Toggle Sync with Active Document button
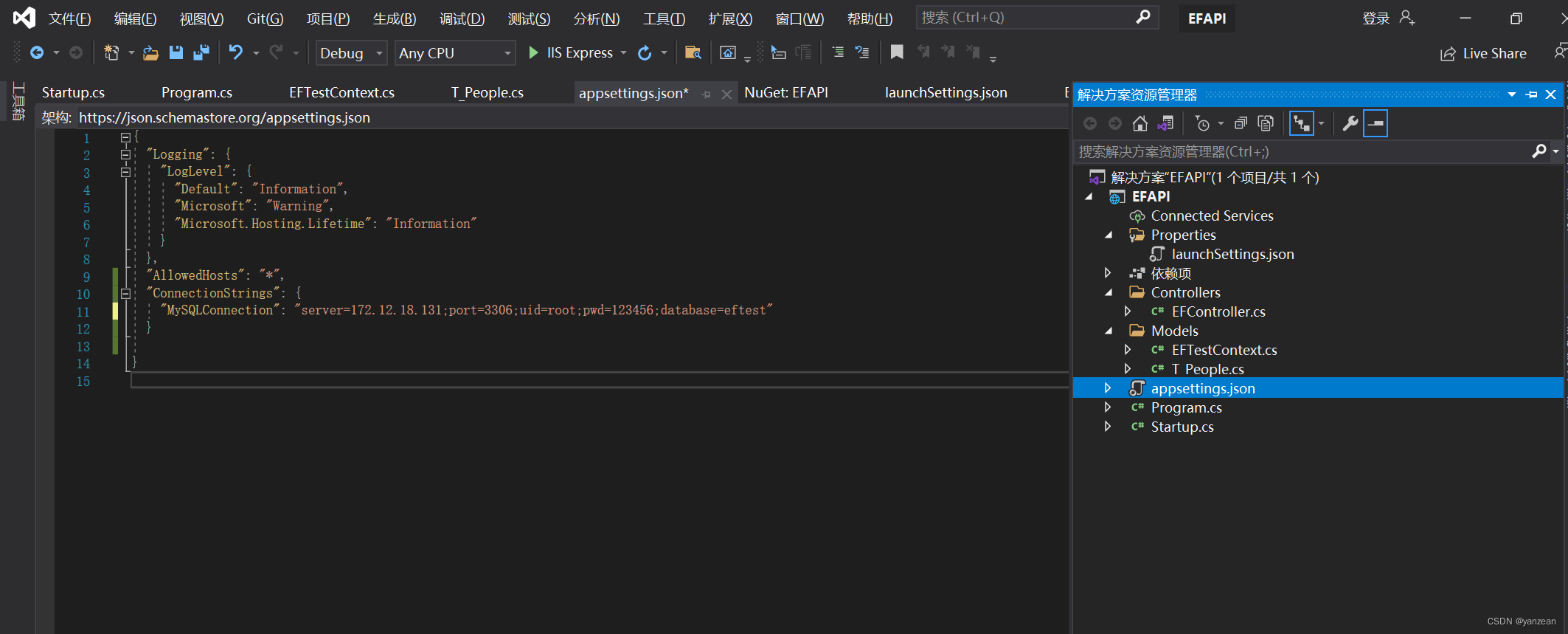1568x634 pixels. [1302, 123]
